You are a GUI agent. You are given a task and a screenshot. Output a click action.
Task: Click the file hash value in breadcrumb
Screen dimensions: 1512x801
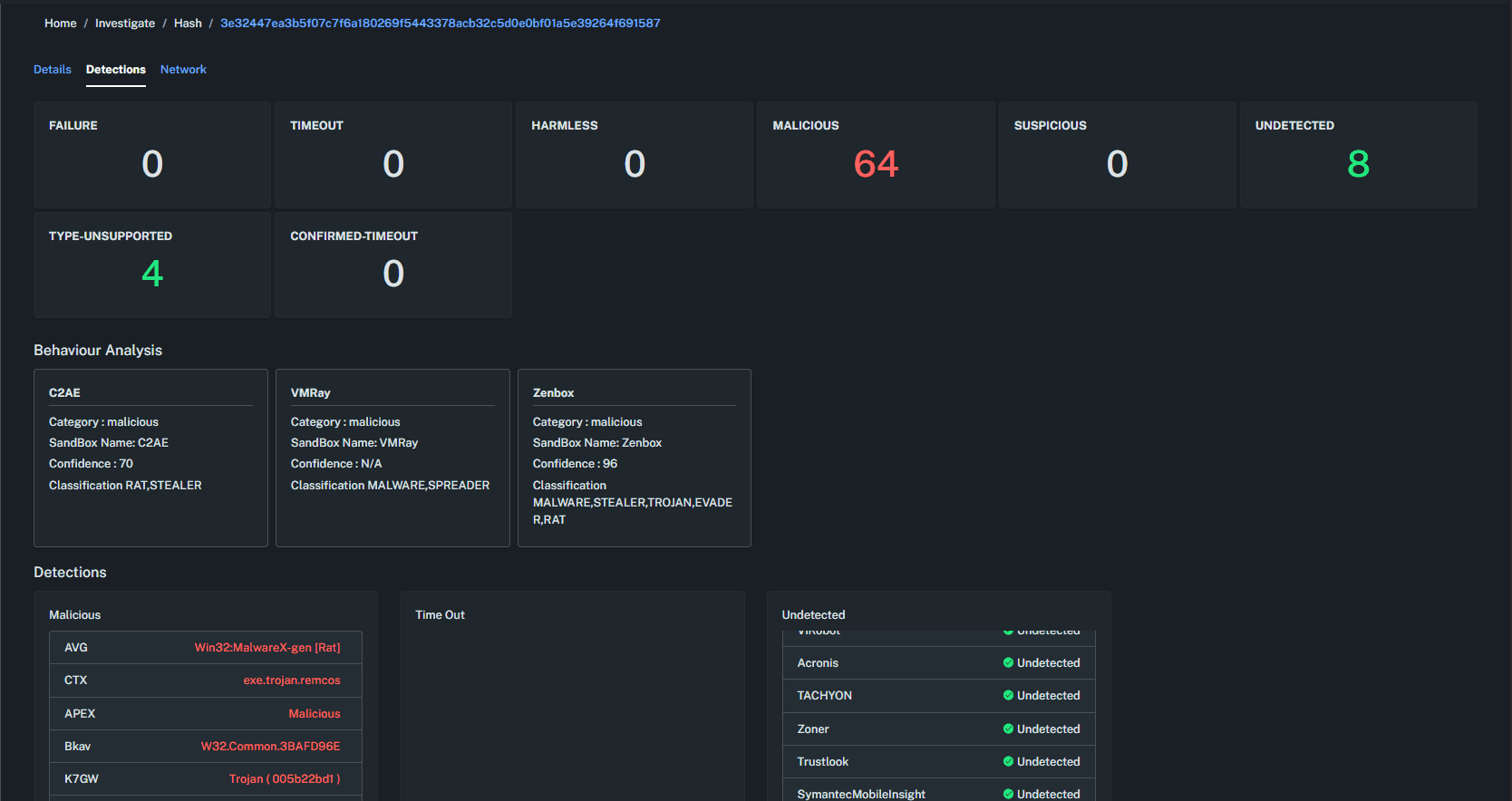click(440, 24)
